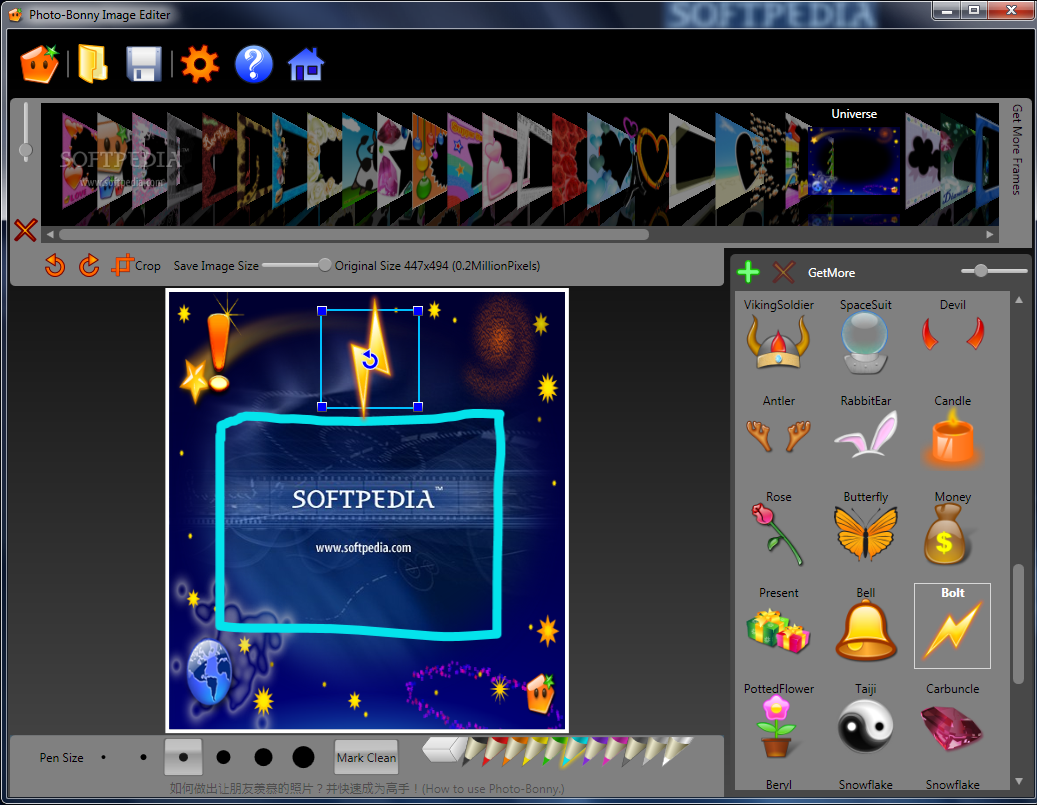Open settings with the orange gear icon
Image resolution: width=1037 pixels, height=805 pixels.
click(x=199, y=64)
